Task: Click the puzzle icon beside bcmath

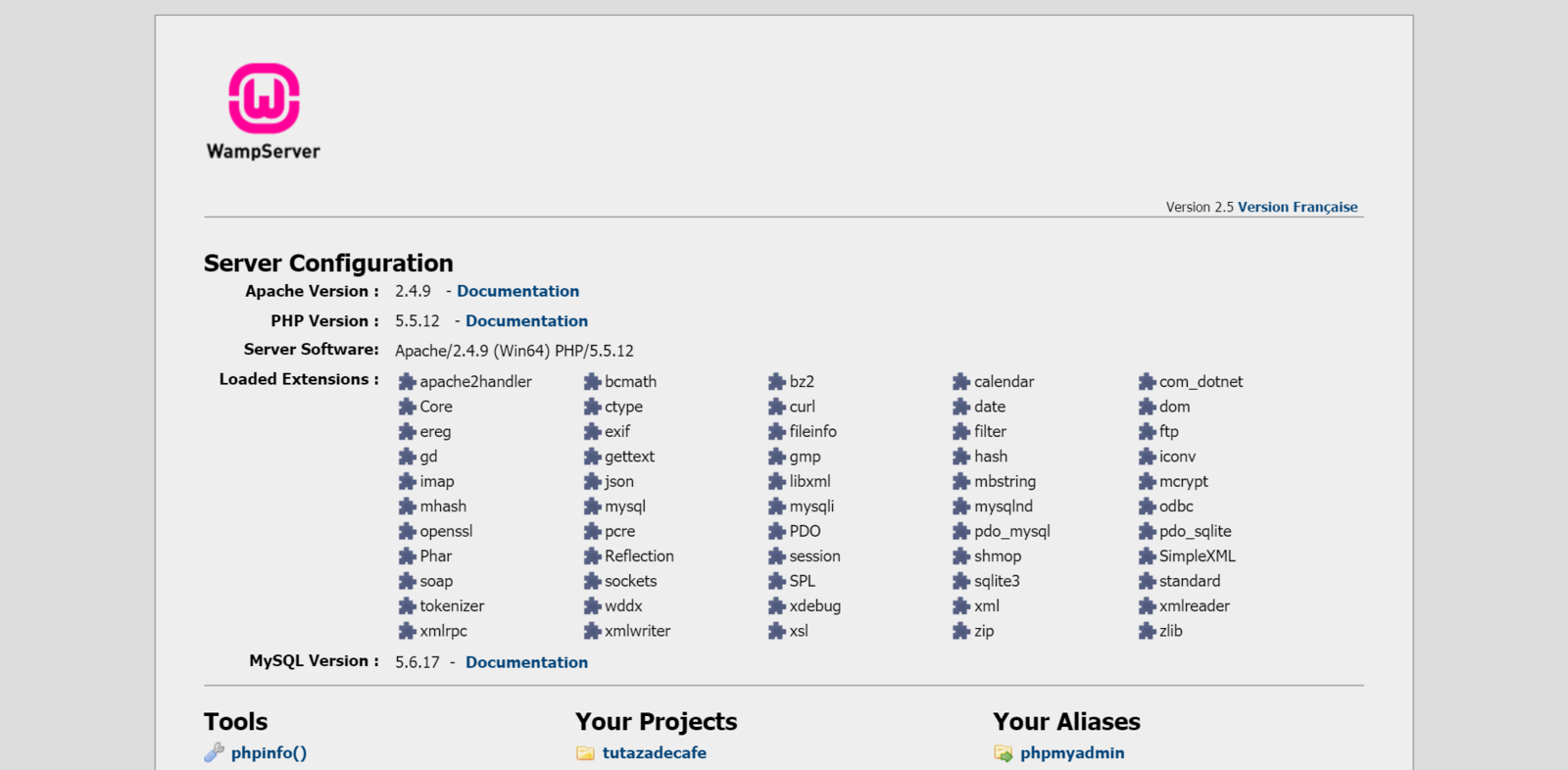Action: [592, 381]
